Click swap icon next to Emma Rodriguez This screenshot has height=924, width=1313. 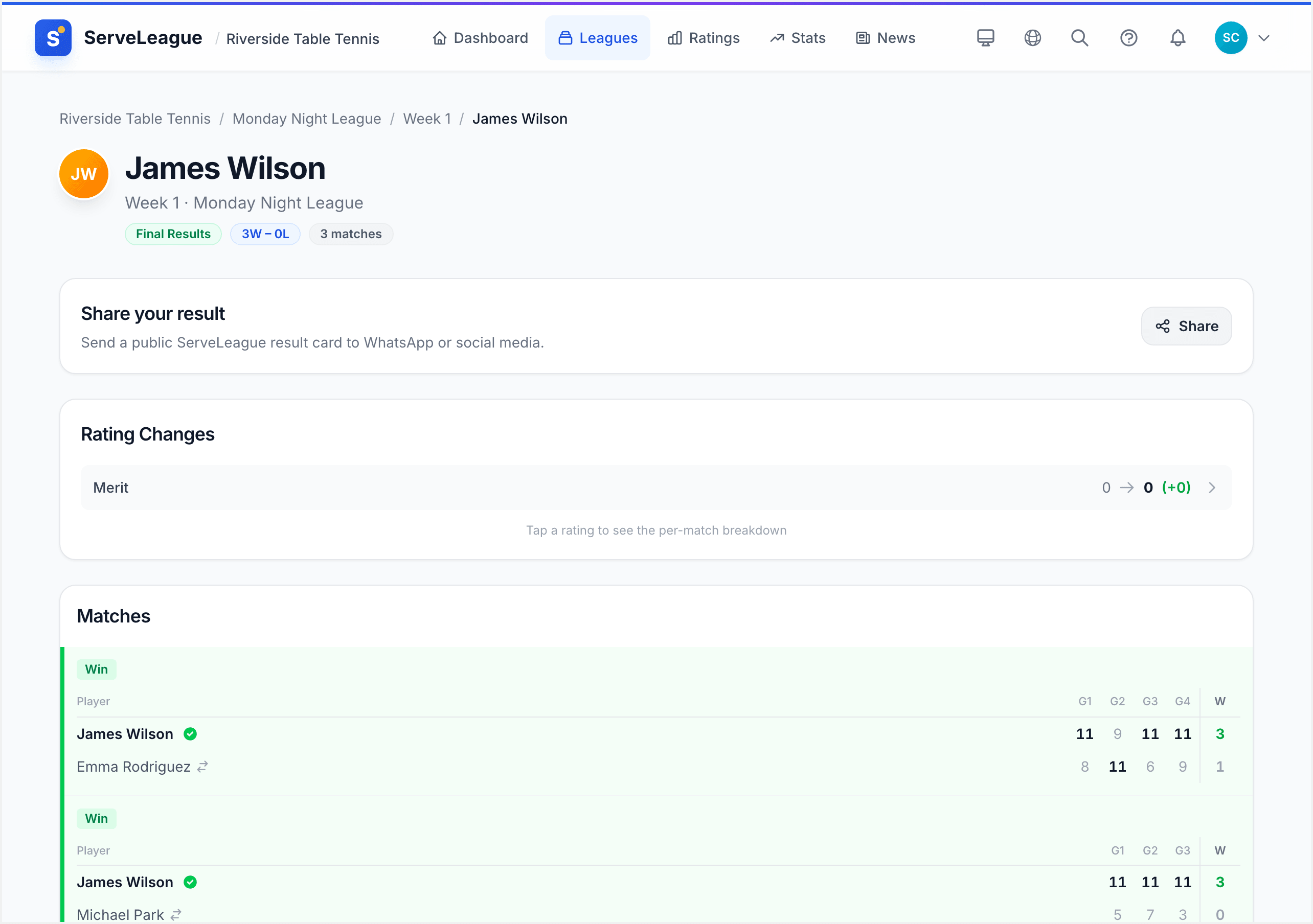point(202,767)
